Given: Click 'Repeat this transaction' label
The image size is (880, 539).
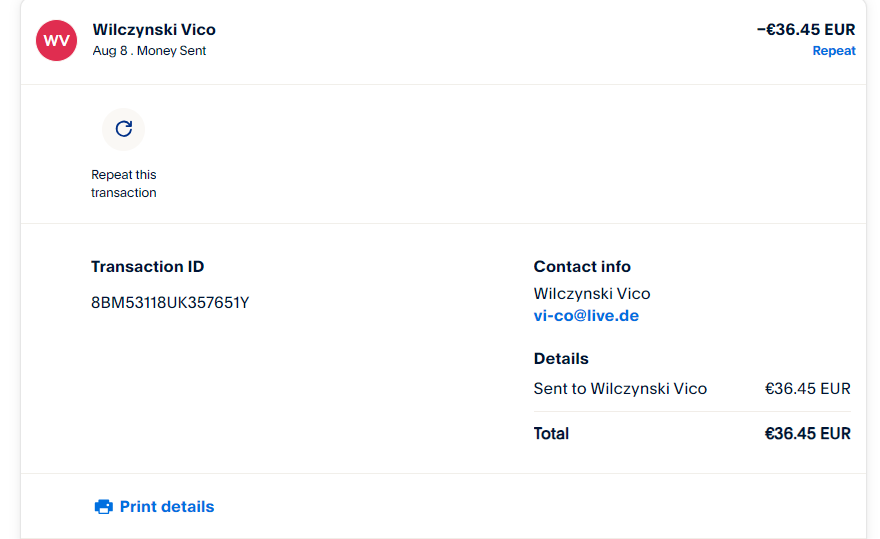Looking at the screenshot, I should tap(124, 184).
